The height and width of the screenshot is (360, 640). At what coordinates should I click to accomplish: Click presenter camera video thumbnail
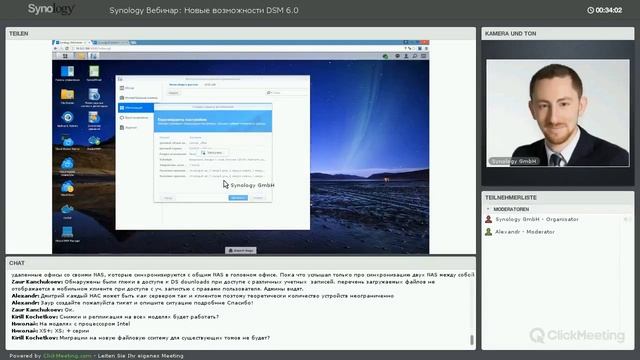pyautogui.click(x=558, y=113)
